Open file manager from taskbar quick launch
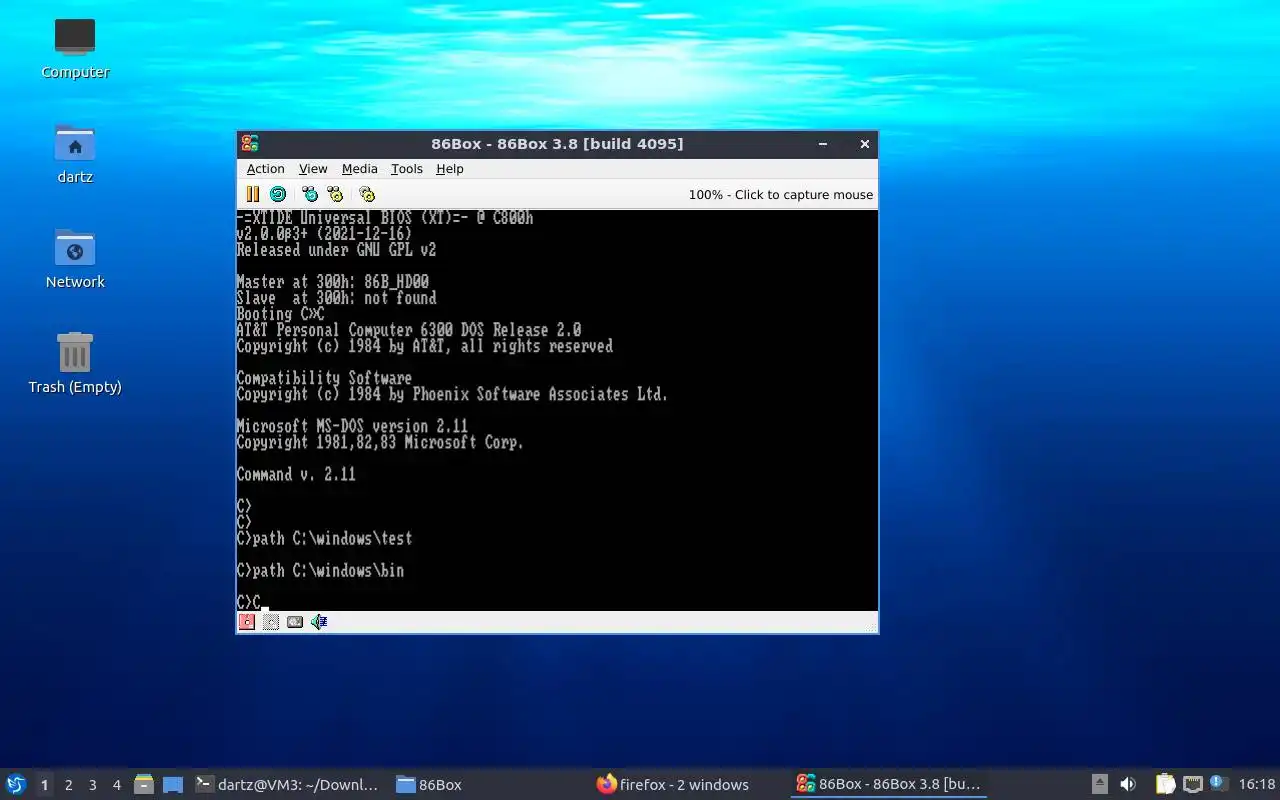 point(144,784)
